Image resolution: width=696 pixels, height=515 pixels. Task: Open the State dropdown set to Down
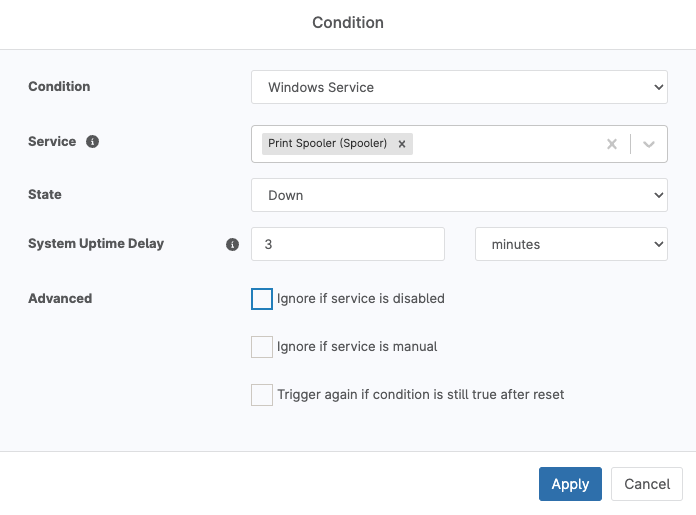(x=459, y=195)
